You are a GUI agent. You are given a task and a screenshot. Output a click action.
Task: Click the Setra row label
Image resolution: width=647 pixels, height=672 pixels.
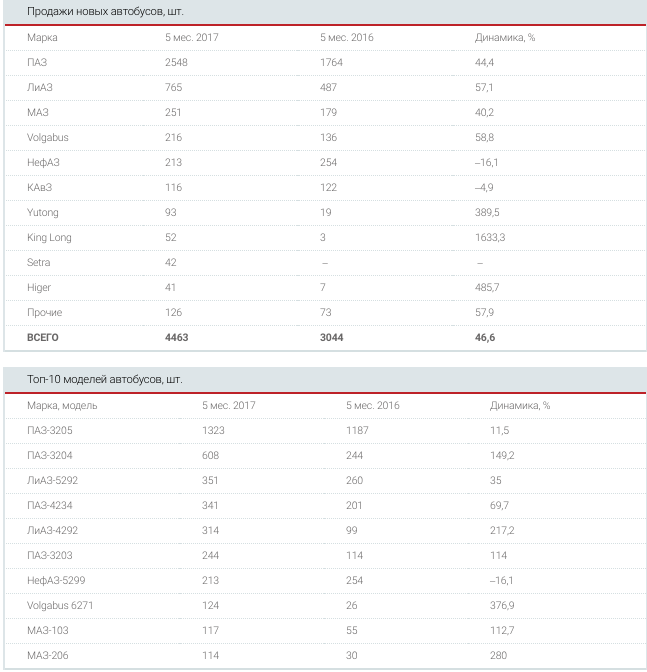38,262
